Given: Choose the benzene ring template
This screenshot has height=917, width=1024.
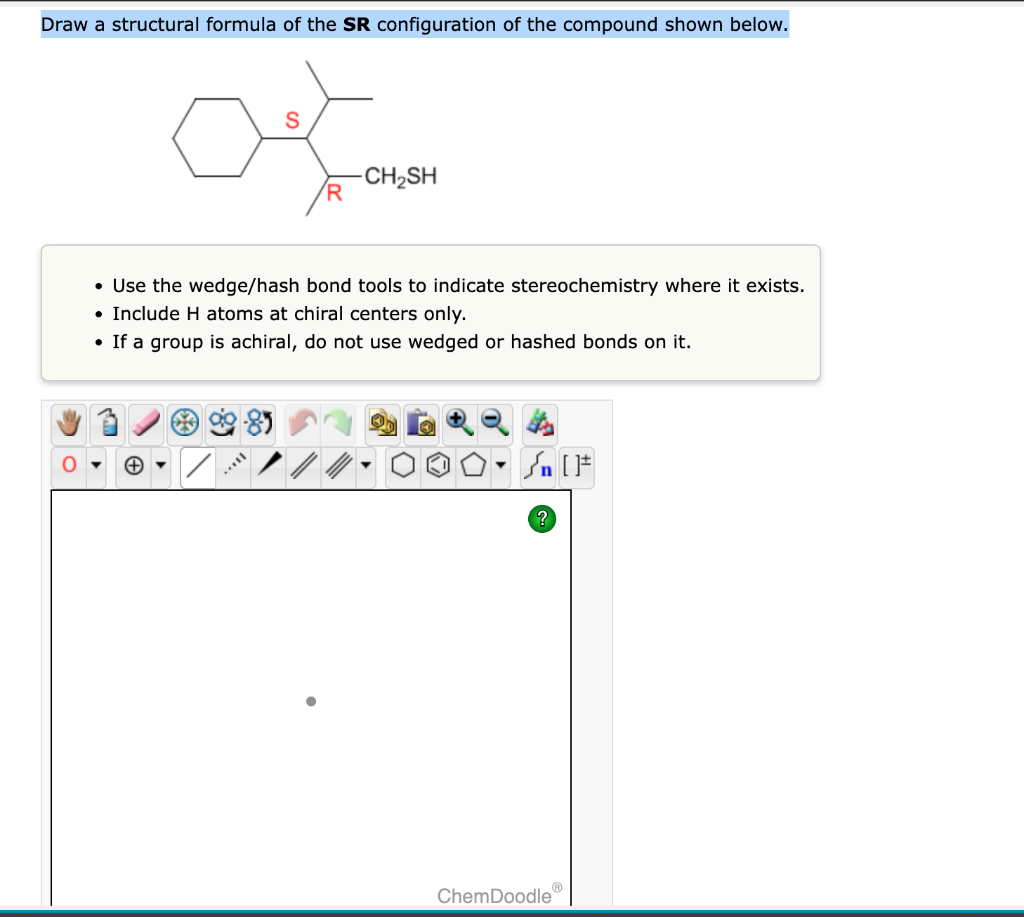Looking at the screenshot, I should (437, 465).
